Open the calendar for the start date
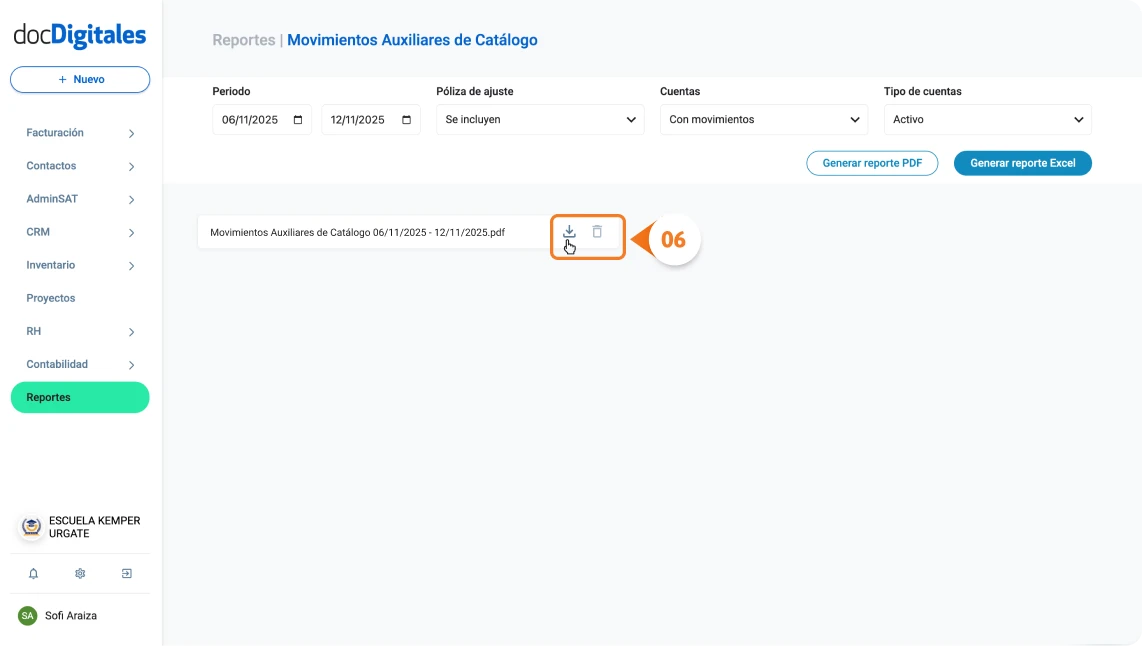The image size is (1142, 646). (x=296, y=119)
